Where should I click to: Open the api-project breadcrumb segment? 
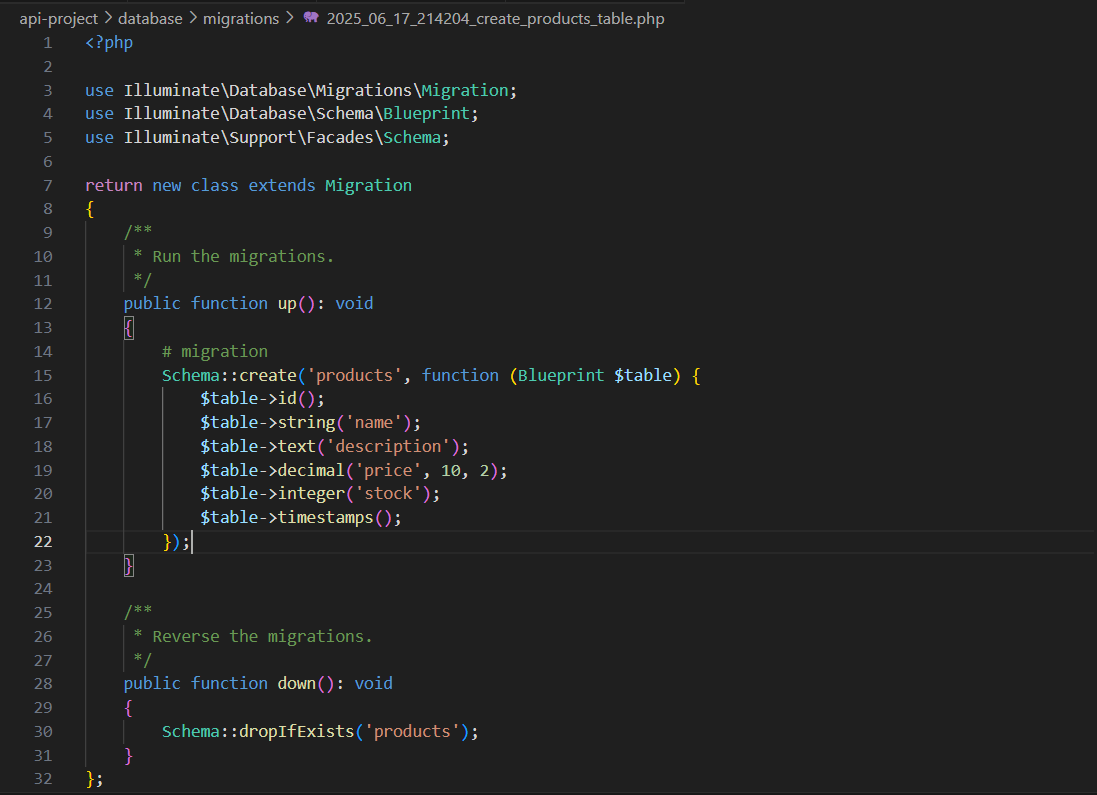[58, 18]
